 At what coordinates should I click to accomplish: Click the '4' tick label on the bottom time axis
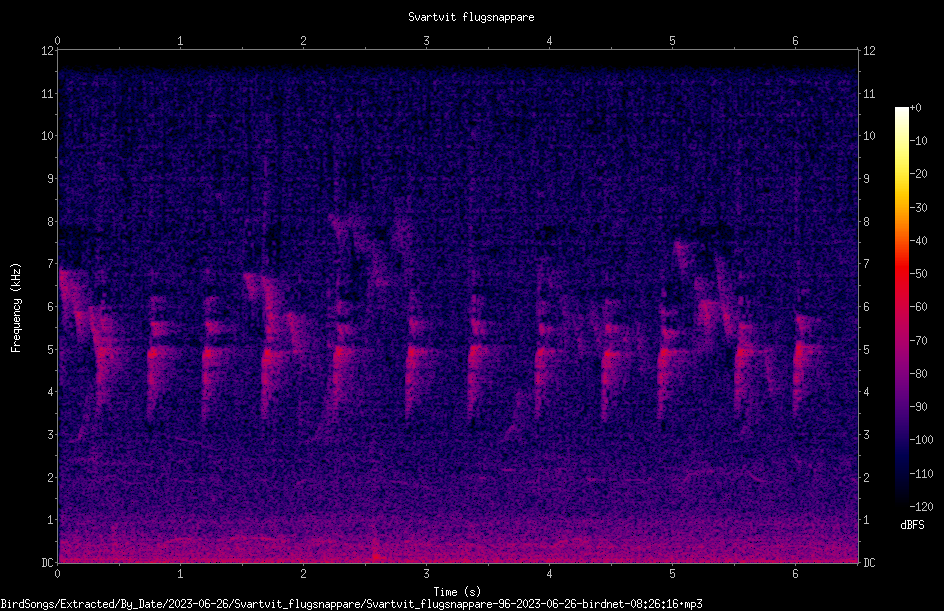549,574
